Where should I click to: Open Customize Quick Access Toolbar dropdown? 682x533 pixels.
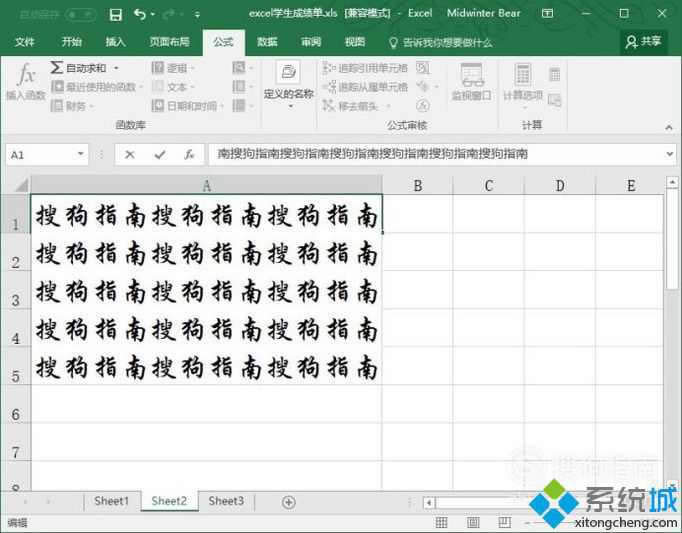tap(197, 15)
